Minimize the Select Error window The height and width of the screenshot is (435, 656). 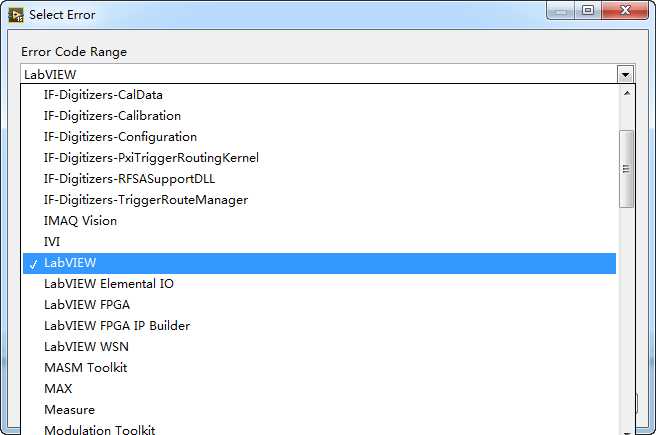point(561,10)
